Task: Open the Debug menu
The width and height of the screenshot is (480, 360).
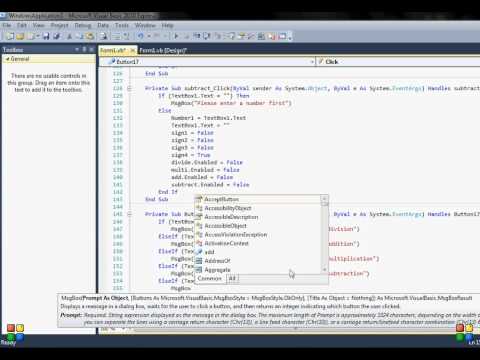Action: pos(83,25)
